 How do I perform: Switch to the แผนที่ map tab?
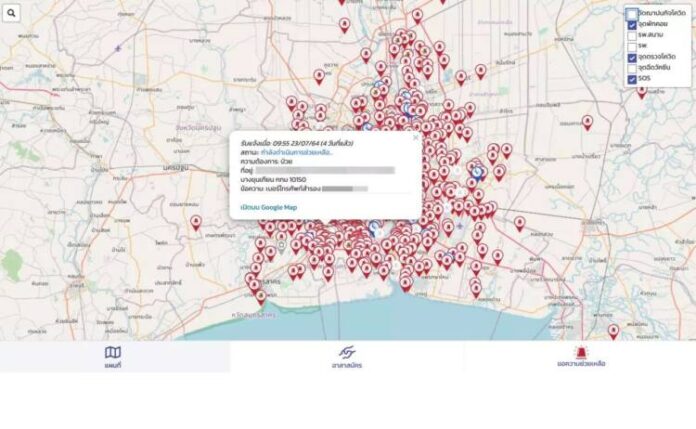[x=113, y=357]
